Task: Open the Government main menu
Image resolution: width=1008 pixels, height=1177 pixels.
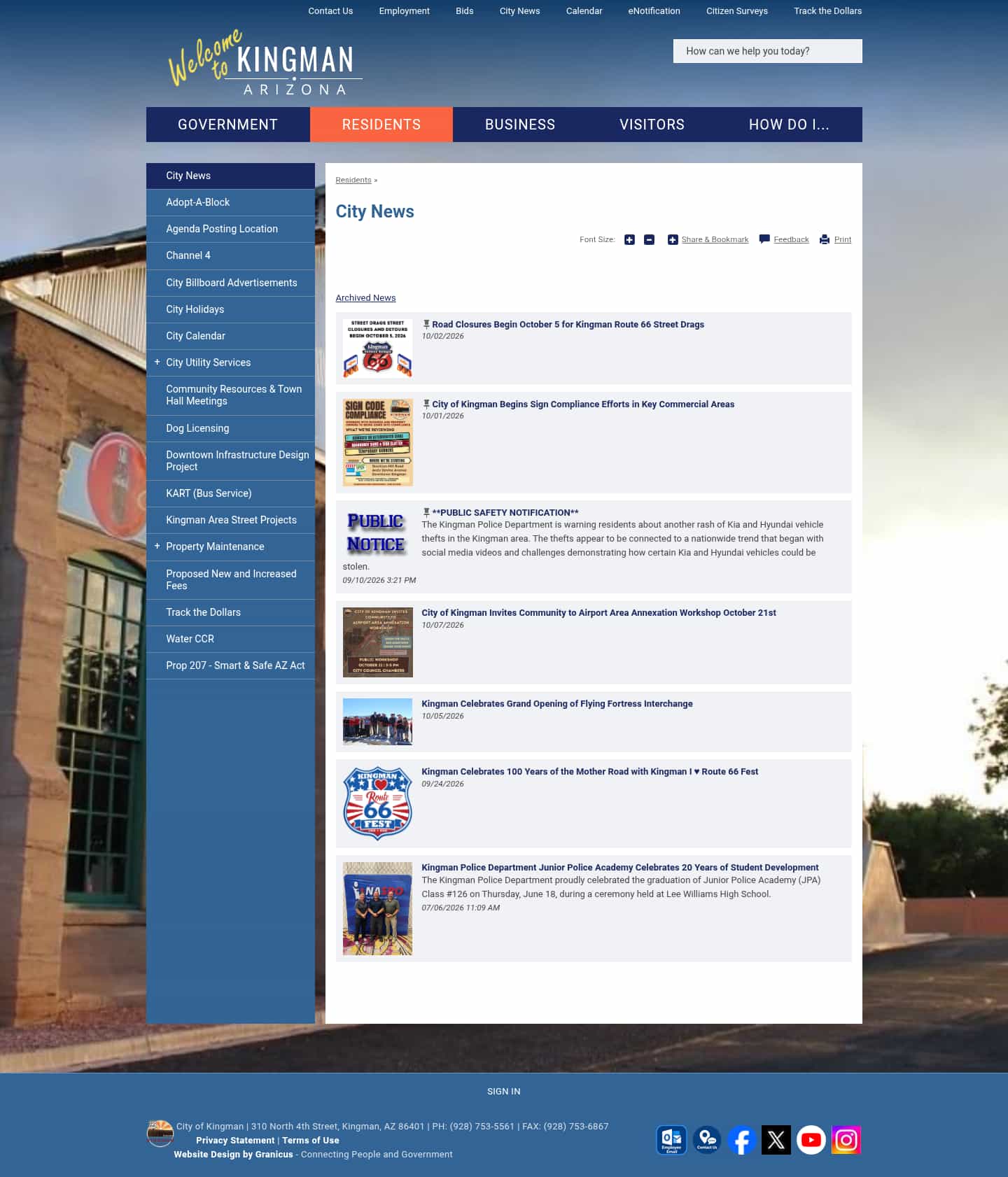Action: coord(228,125)
